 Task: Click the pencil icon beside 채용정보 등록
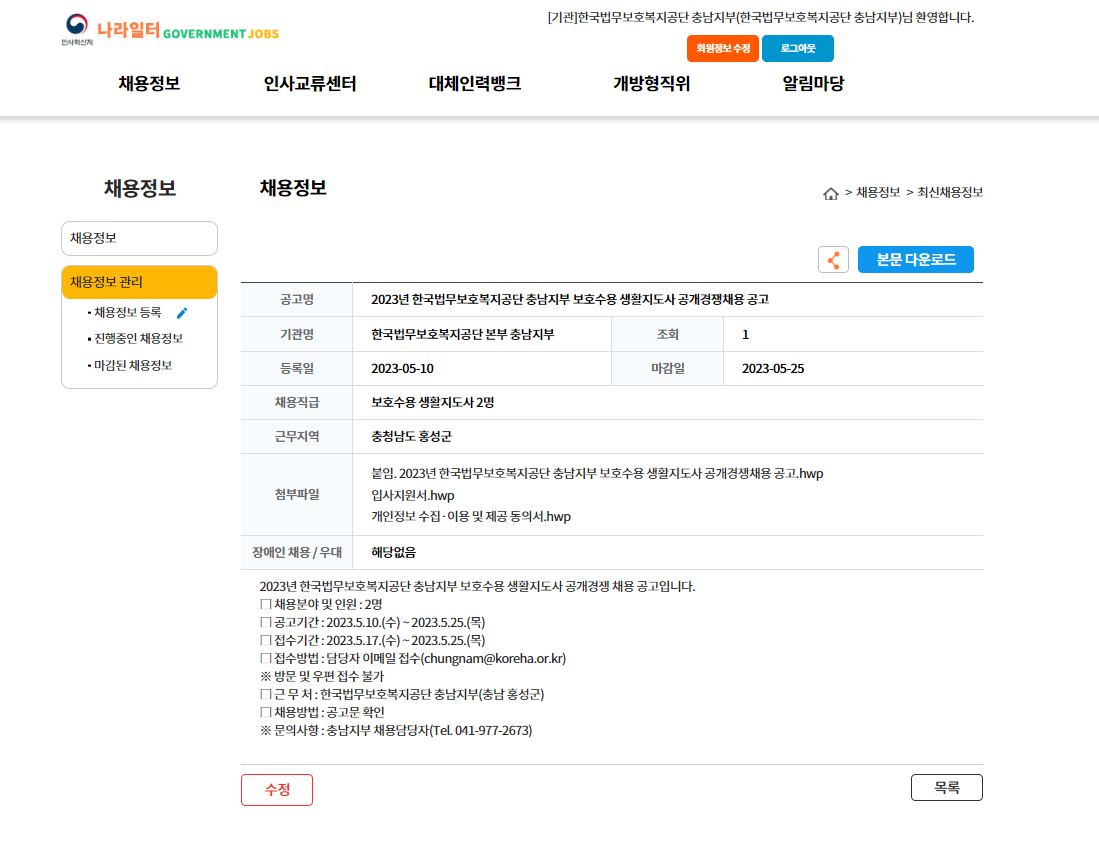pyautogui.click(x=182, y=313)
